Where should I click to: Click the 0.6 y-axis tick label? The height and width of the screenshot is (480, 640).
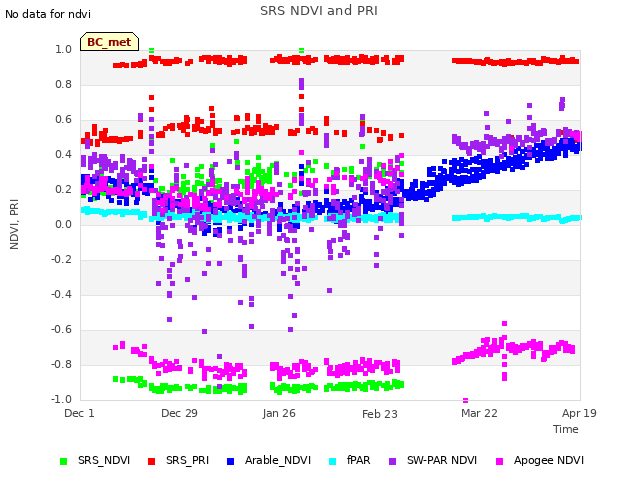point(63,120)
